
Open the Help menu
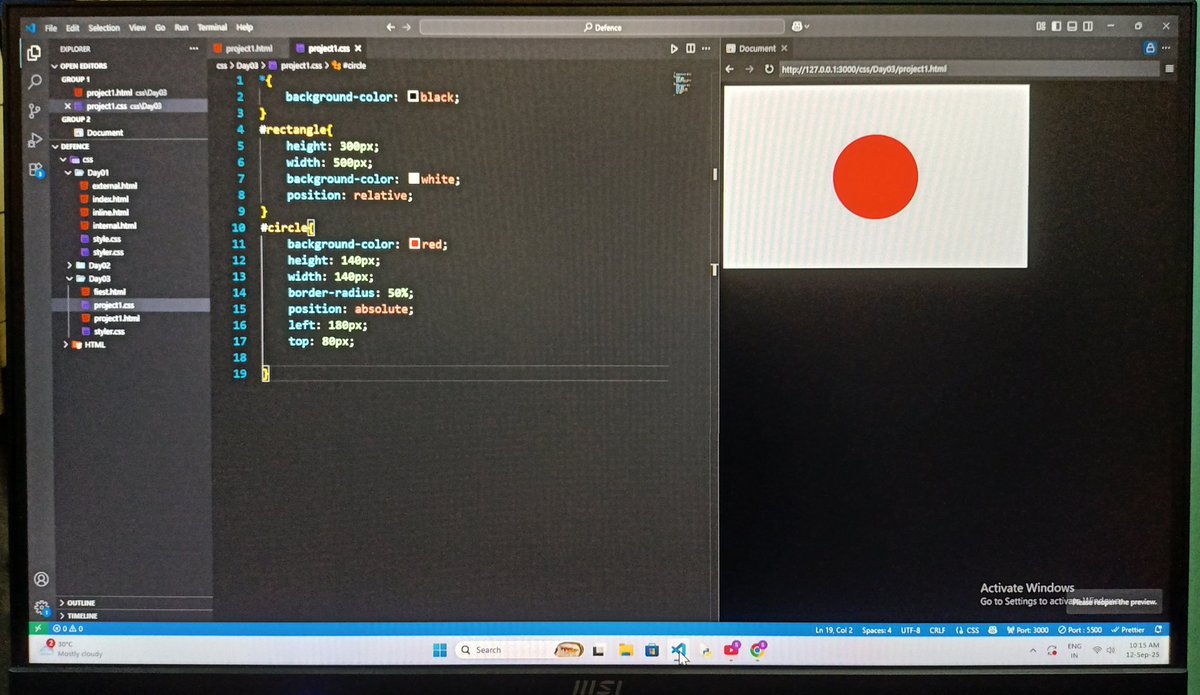(x=245, y=27)
